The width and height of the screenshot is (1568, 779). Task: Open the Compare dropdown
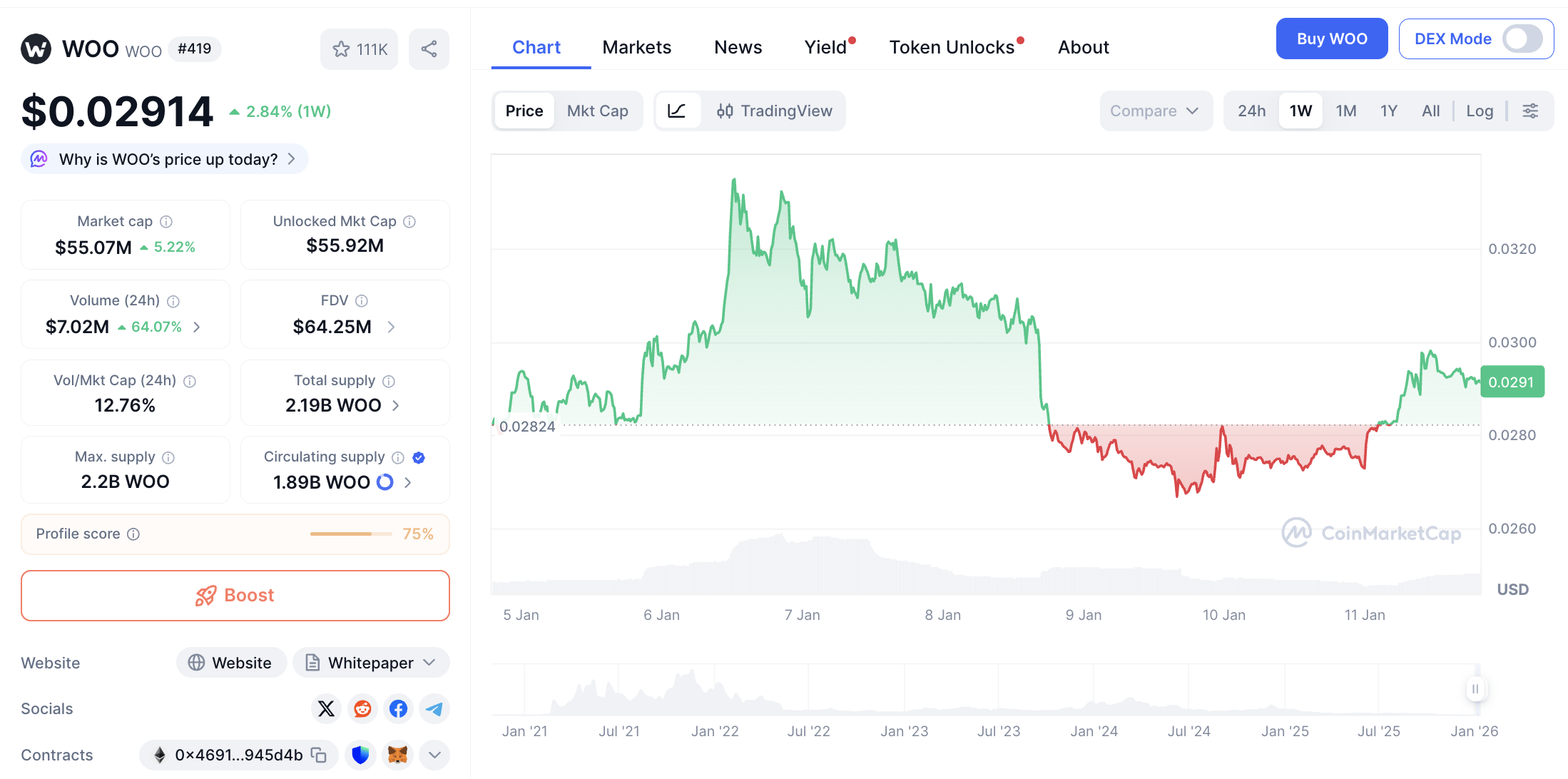tap(1155, 111)
